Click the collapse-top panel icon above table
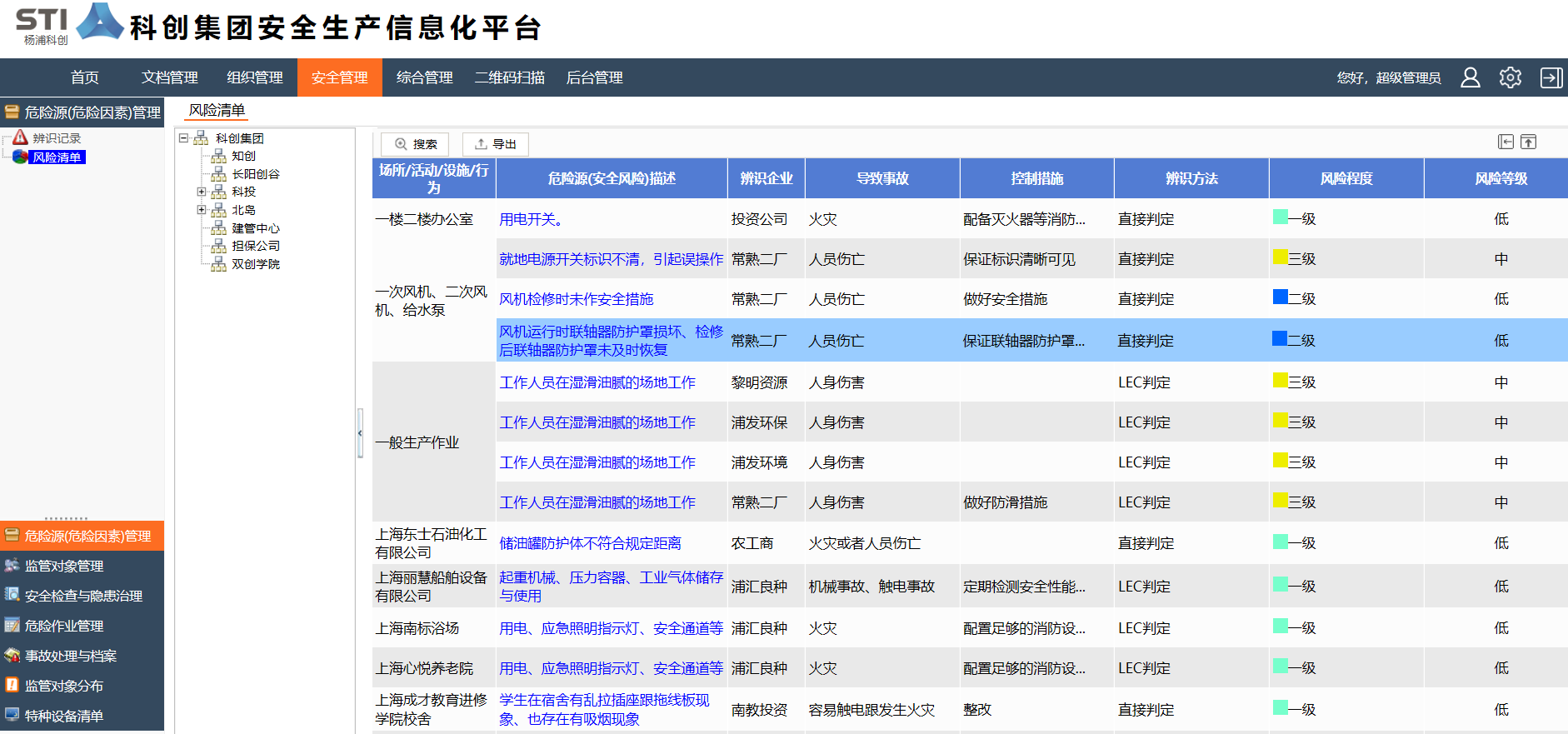 click(1528, 142)
